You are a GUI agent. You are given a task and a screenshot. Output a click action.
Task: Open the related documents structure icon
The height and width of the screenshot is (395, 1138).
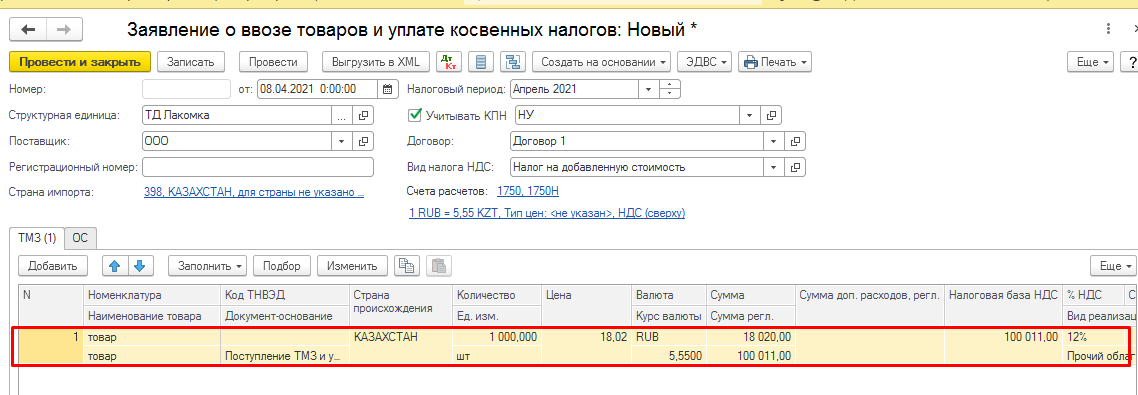coord(513,62)
